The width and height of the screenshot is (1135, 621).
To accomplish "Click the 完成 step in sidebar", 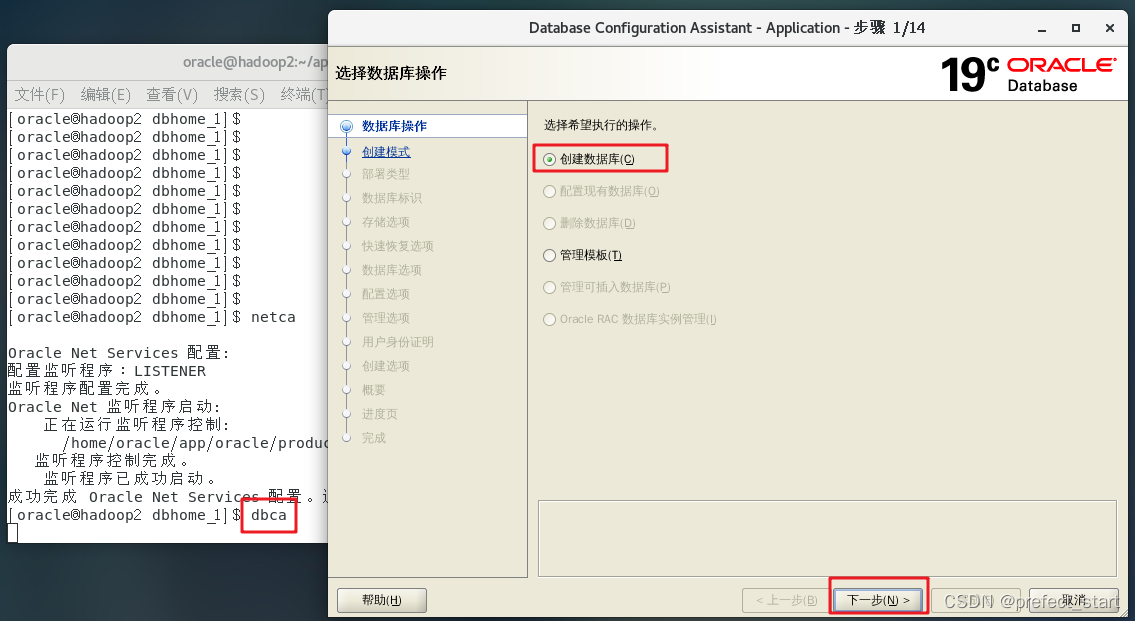I will 374,438.
